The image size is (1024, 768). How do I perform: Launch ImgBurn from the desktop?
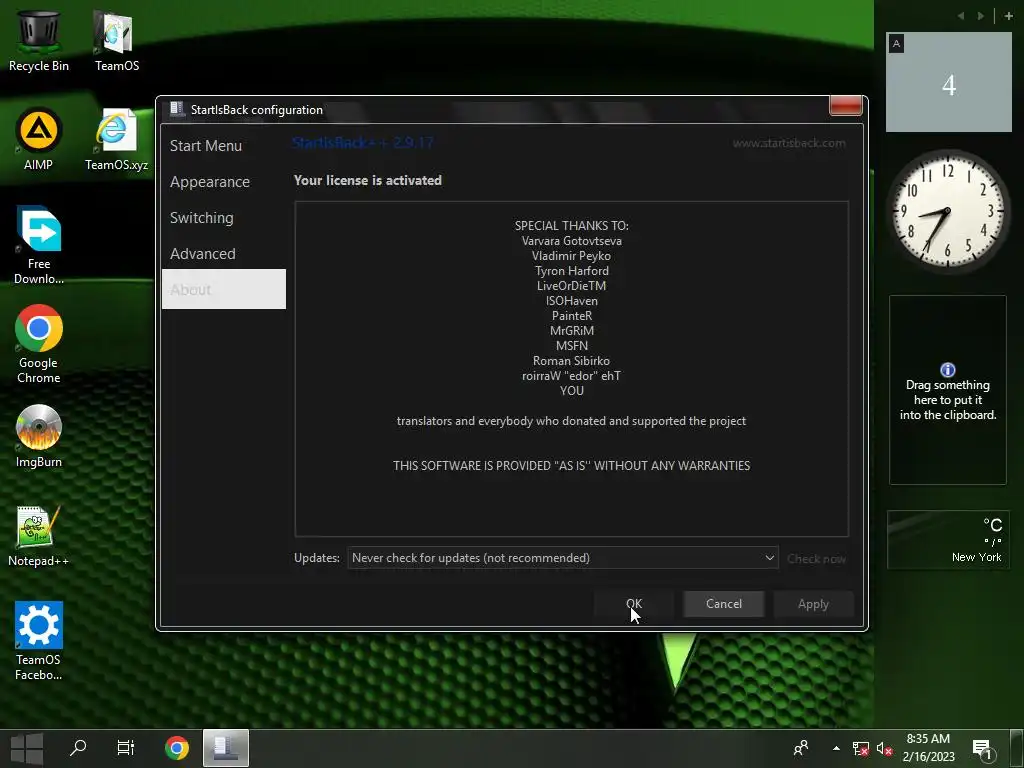point(39,436)
